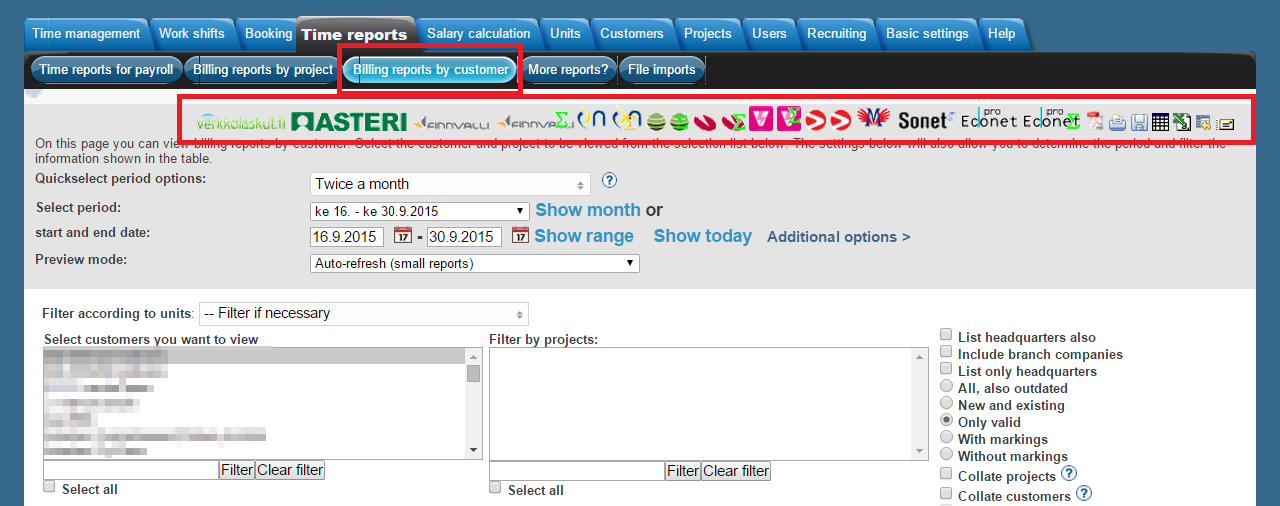Export the report as PDF
Image resolution: width=1280 pixels, height=506 pixels.
coord(1095,122)
